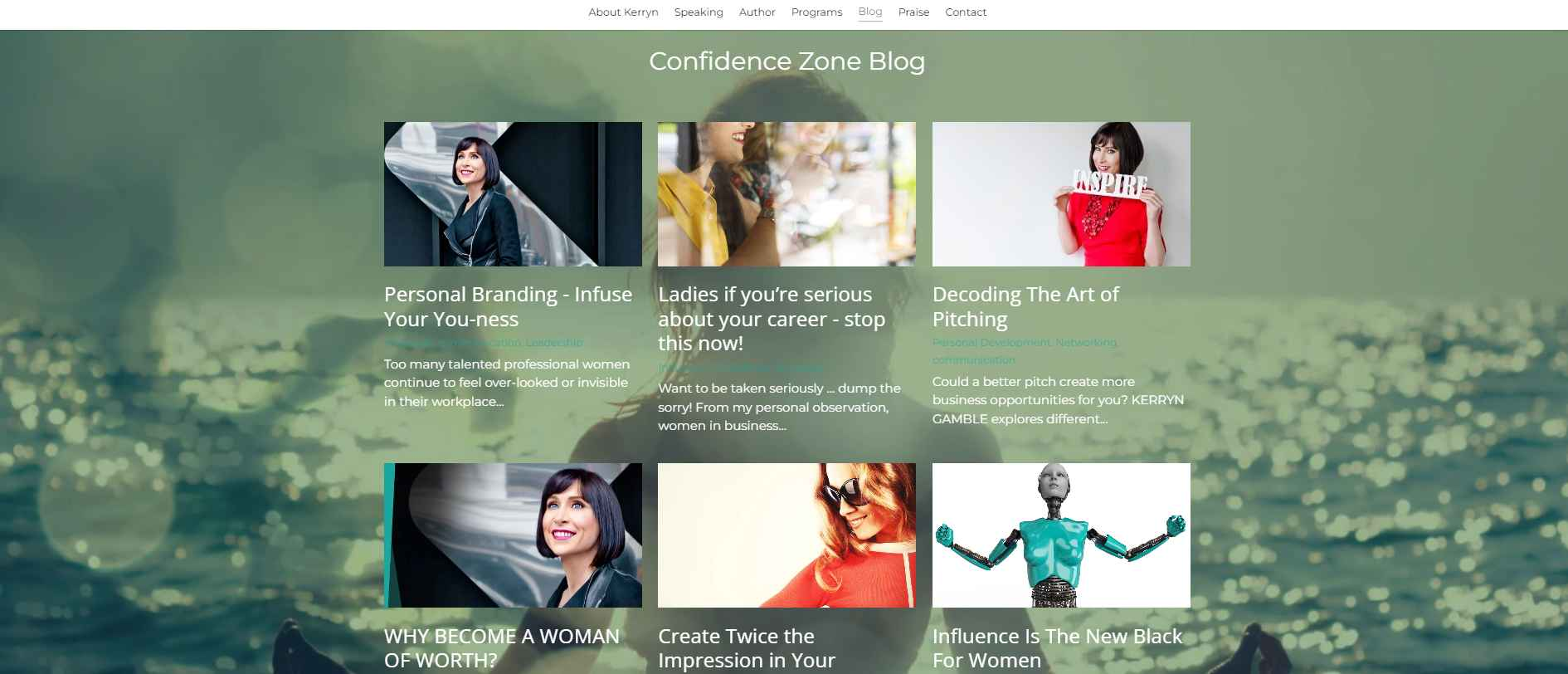Click the Leadership category tag
The height and width of the screenshot is (674, 1568).
tap(554, 342)
